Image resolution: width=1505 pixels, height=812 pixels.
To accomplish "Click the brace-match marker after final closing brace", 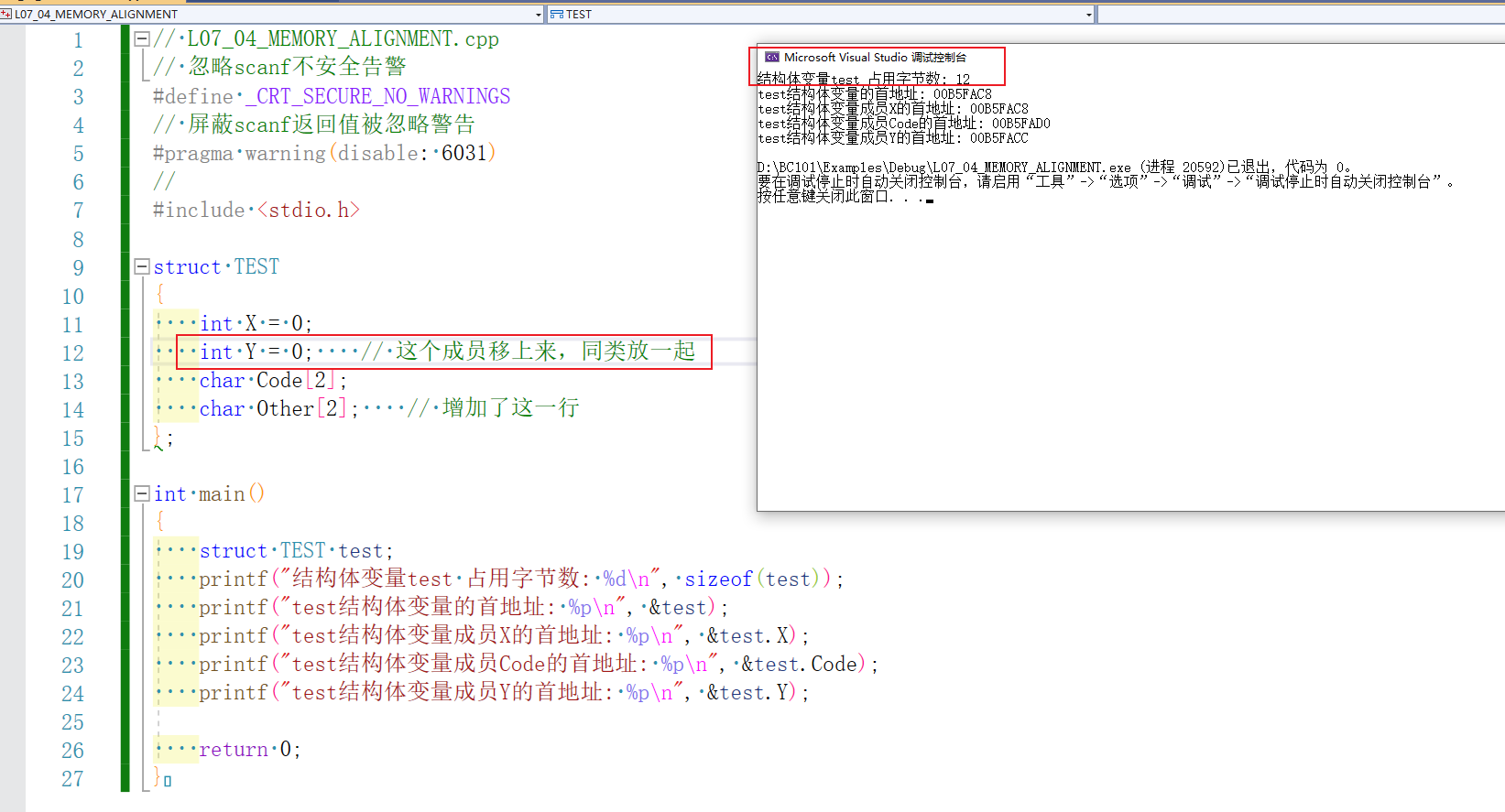I will [168, 781].
